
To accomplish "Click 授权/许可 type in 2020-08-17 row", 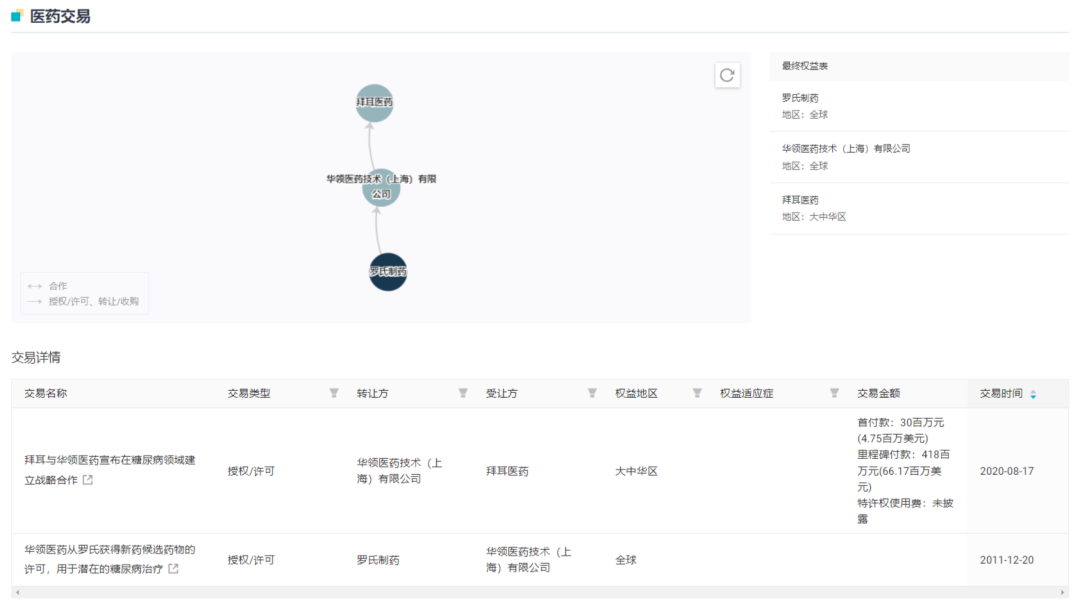I will pyautogui.click(x=251, y=471).
